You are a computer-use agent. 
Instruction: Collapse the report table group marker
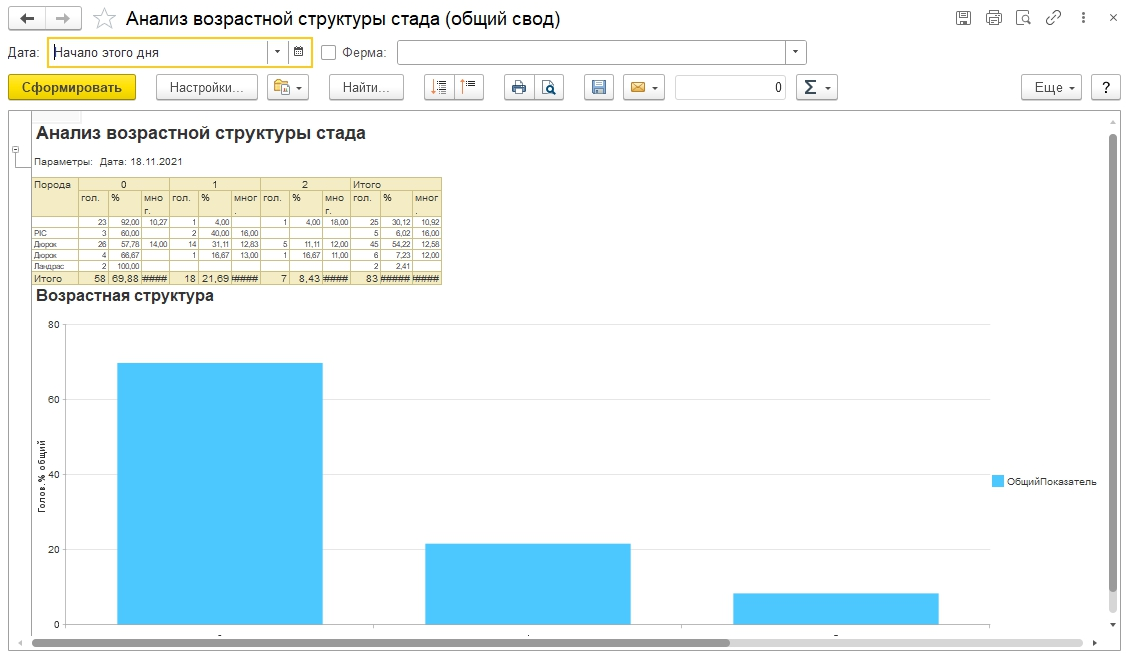(15, 150)
